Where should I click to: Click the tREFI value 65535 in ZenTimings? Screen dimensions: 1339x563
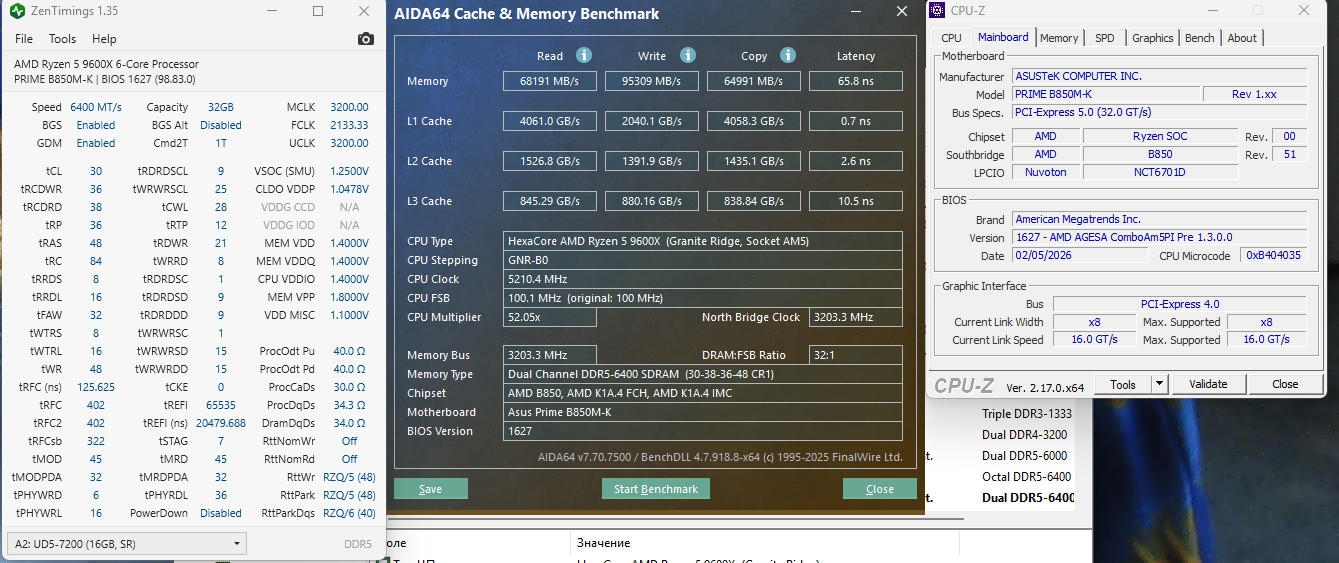coord(221,405)
